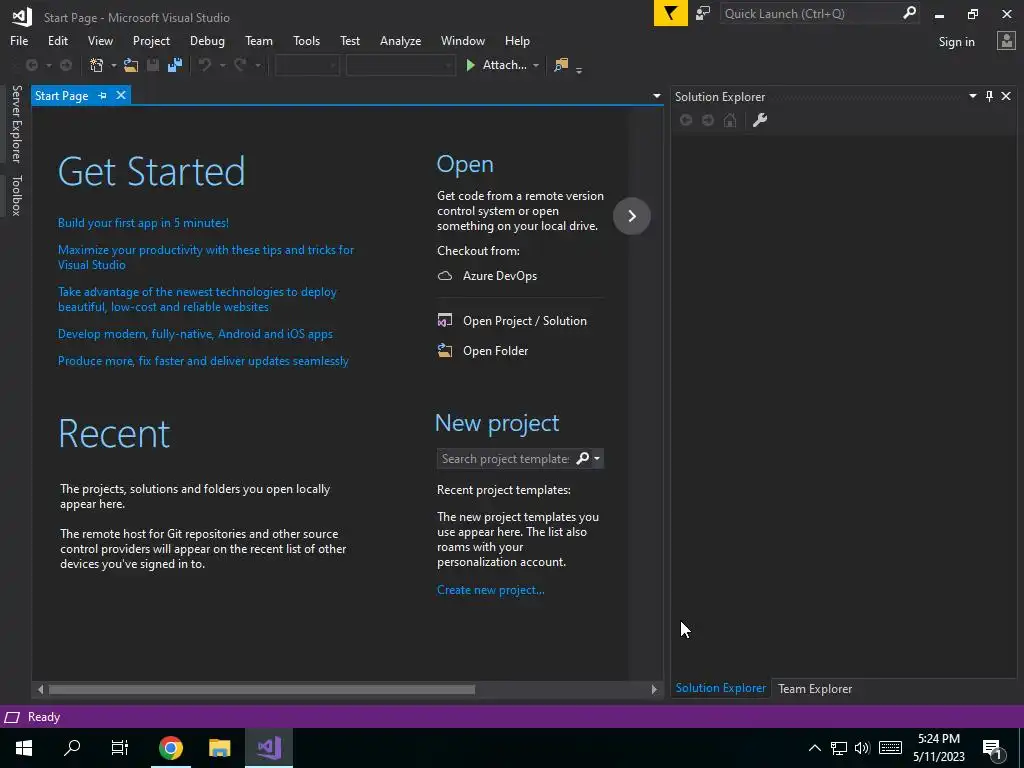Open the Edit menu
Viewport: 1024px width, 768px height.
click(57, 40)
